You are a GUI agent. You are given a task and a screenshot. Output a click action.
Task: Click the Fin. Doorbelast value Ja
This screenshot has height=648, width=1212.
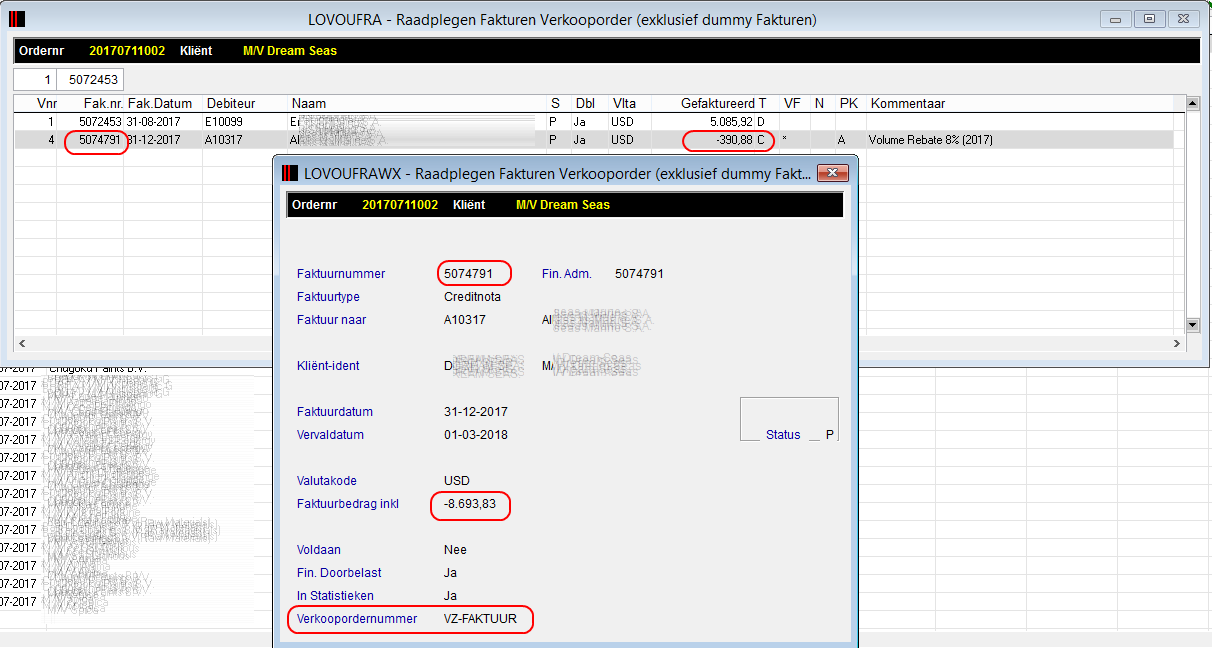point(451,573)
